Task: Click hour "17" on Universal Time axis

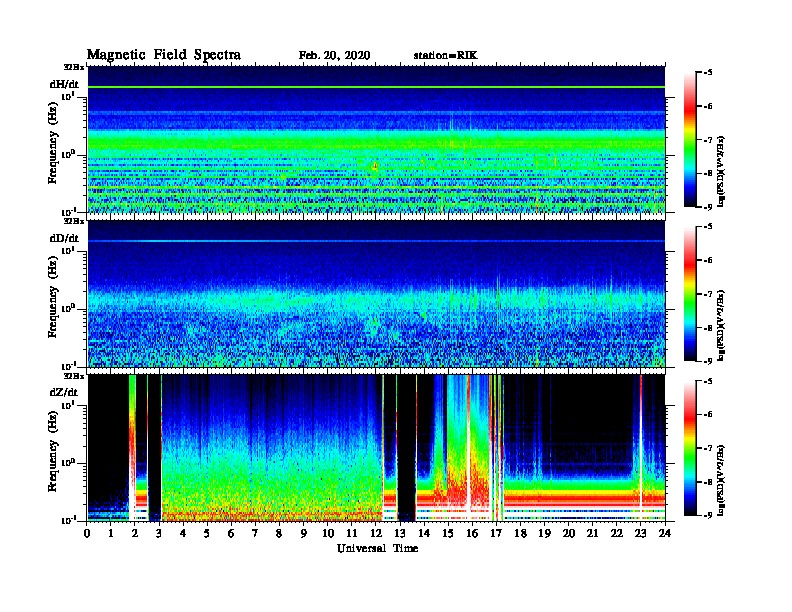Action: point(496,533)
